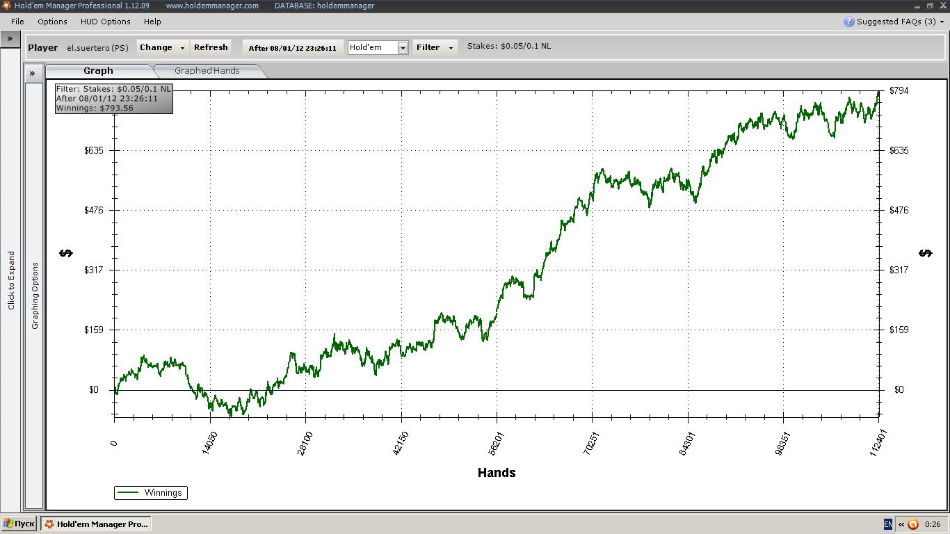Open the Help menu
Viewport: 950px width, 534px height.
[x=152, y=21]
